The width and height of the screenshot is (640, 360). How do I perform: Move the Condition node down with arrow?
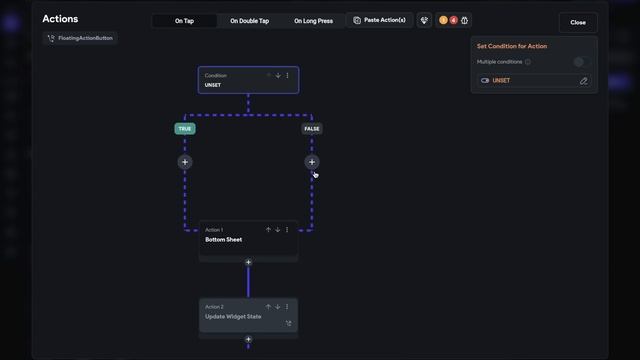pos(278,76)
